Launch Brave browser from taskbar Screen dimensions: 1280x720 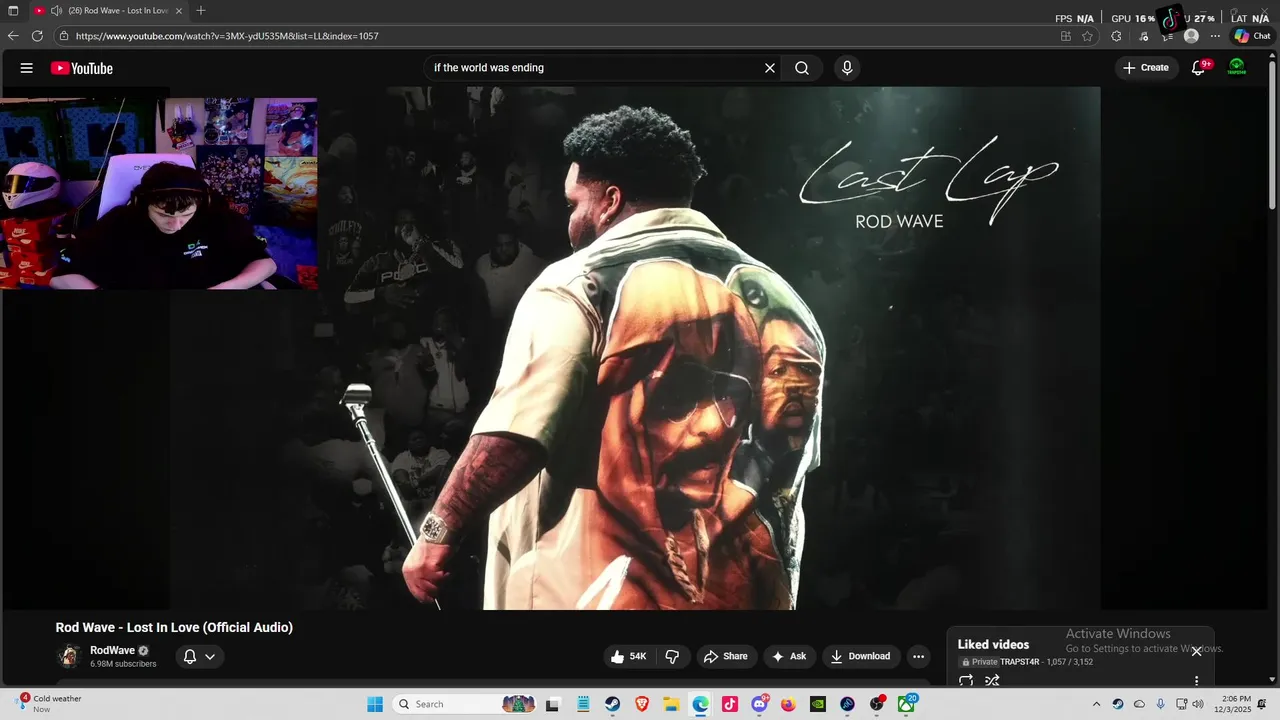coord(642,704)
